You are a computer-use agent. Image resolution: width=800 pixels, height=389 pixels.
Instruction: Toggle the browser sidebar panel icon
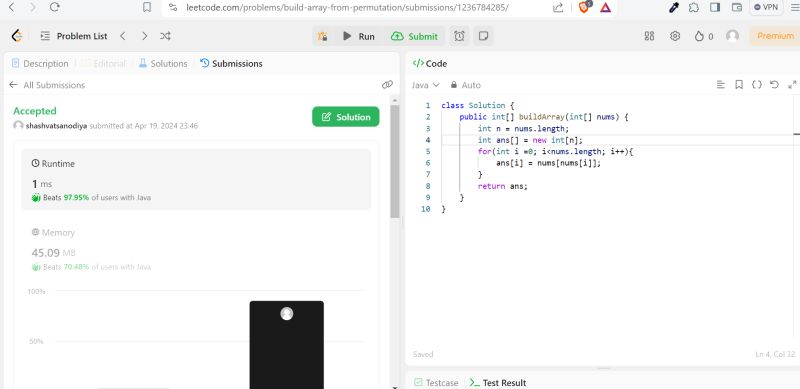(x=715, y=7)
